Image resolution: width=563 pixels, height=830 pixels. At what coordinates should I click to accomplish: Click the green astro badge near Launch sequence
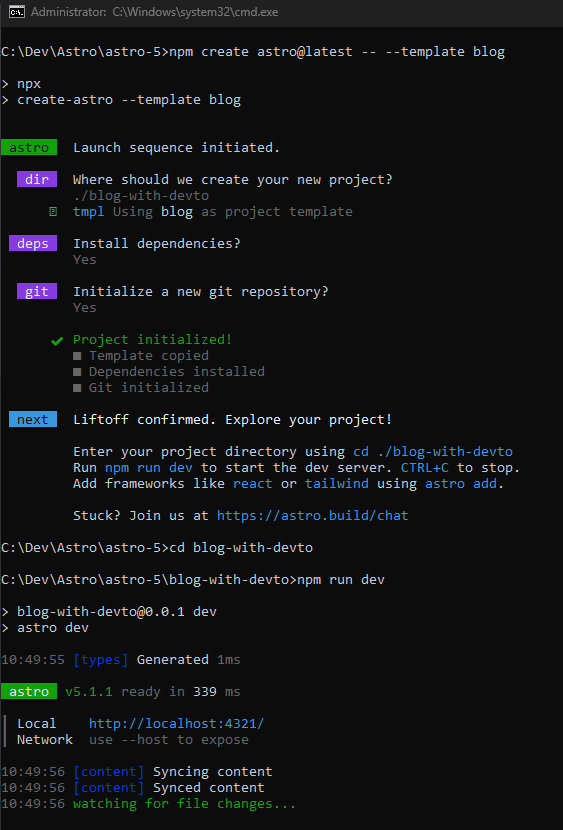[29, 147]
